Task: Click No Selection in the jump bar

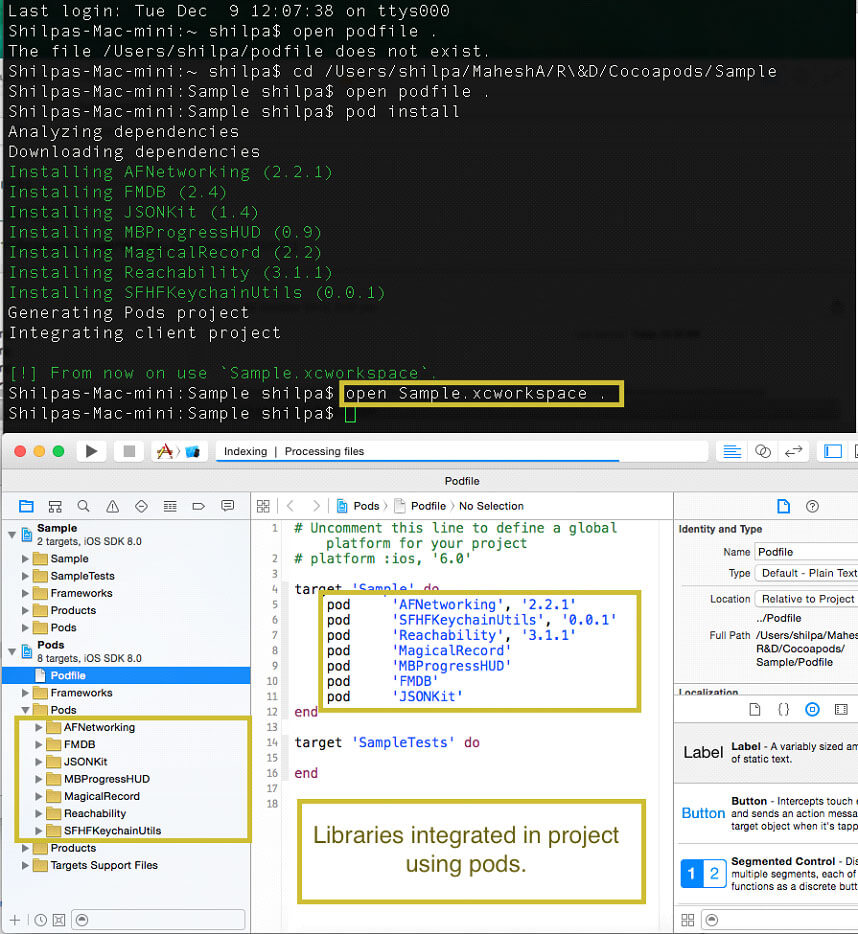Action: 491,506
